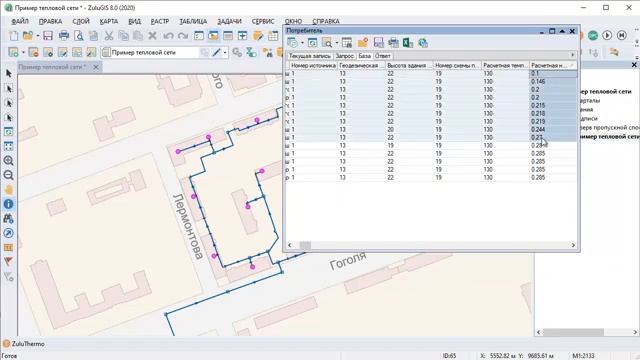Open dropdown arrow next to Open folder icon
This screenshot has width=640, height=360.
pos(38,36)
